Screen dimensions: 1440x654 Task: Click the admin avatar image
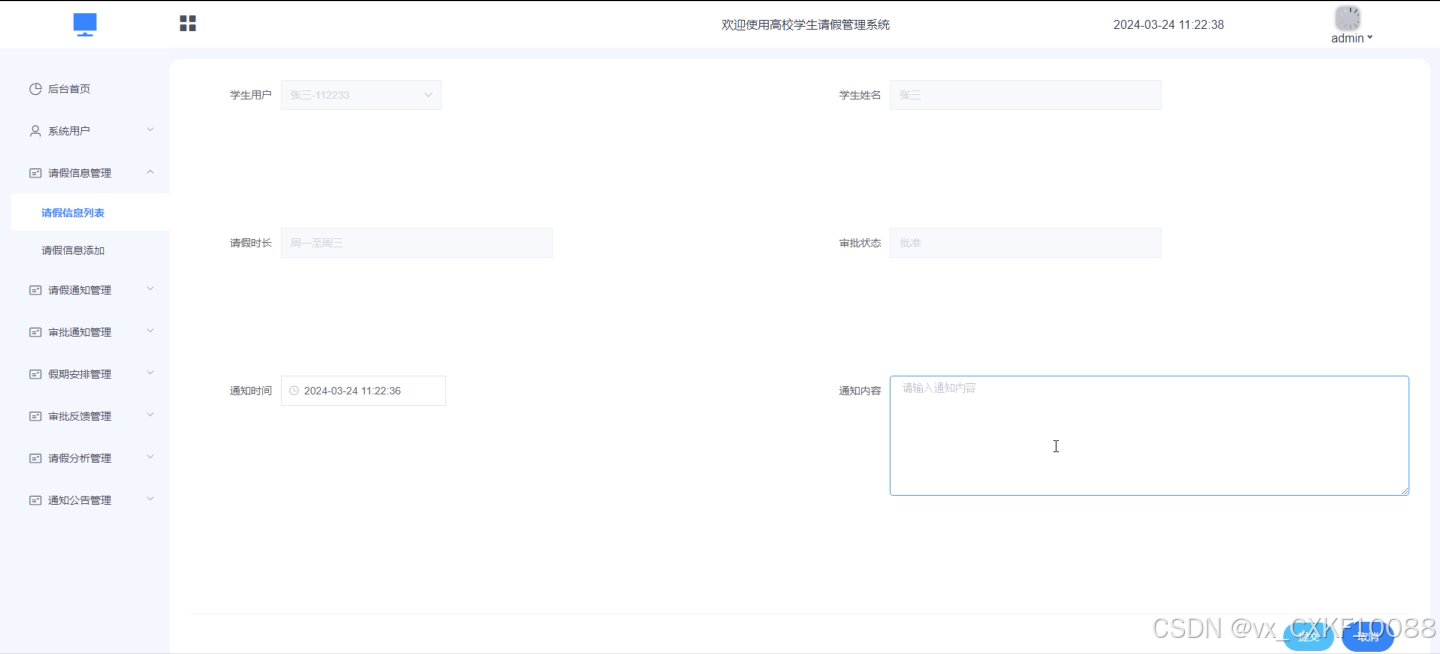click(x=1348, y=18)
